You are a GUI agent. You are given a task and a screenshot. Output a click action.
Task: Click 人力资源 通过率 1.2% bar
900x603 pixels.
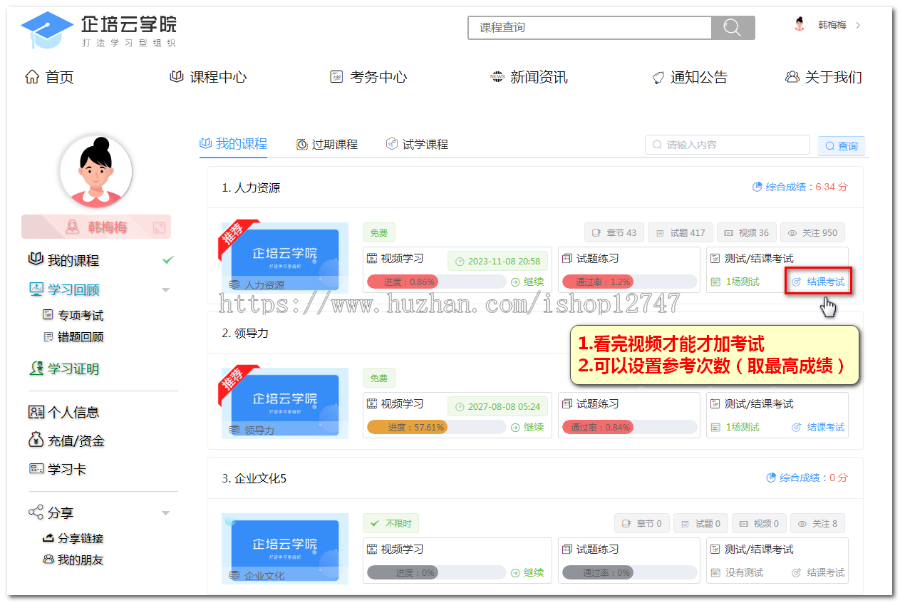point(630,282)
